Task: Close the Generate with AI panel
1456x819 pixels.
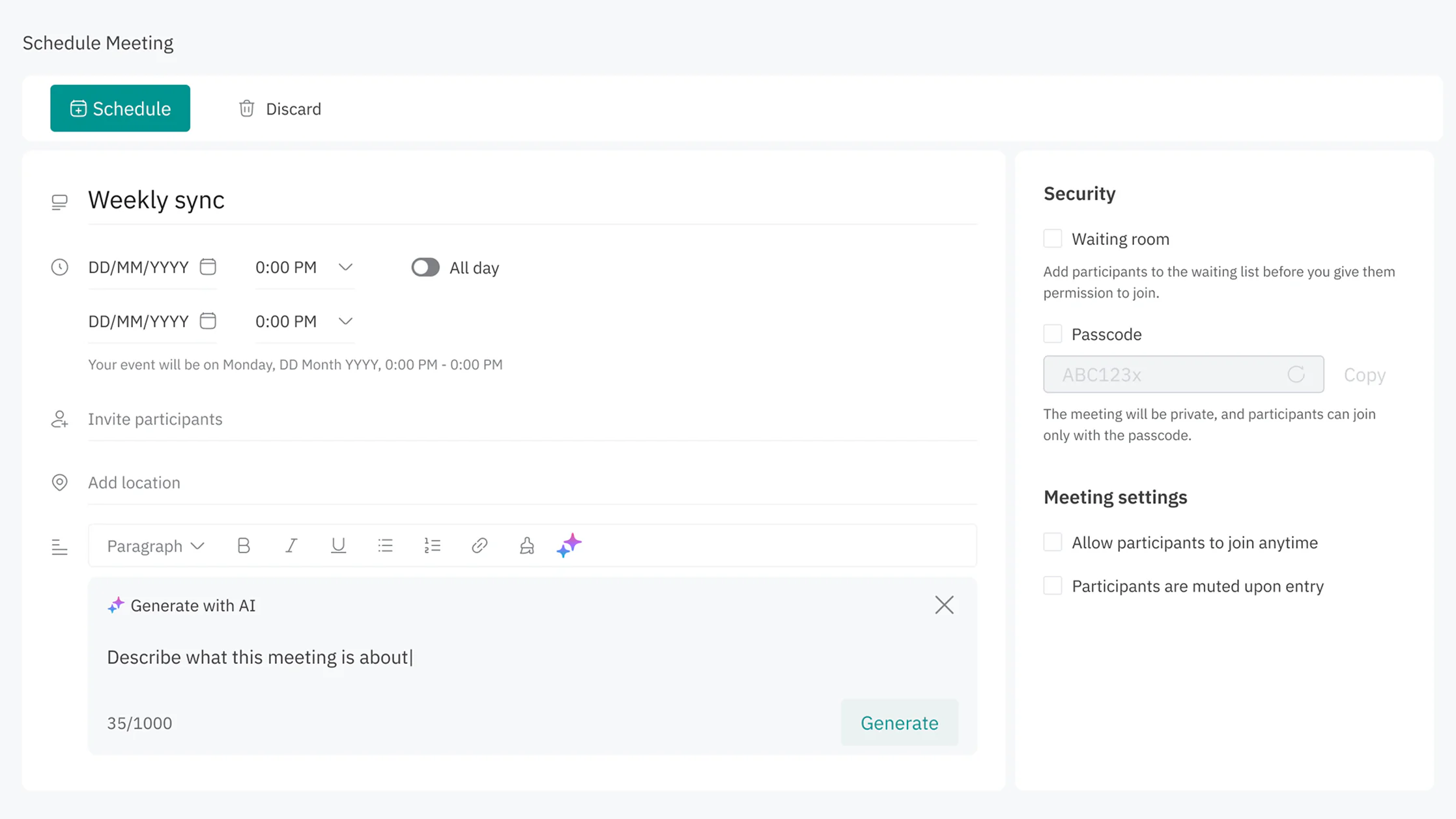Action: [944, 605]
